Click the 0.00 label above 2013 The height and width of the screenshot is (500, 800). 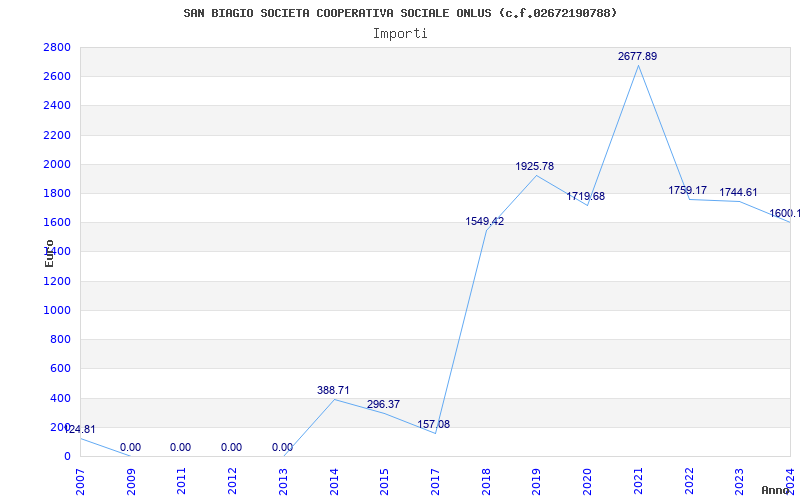click(282, 447)
